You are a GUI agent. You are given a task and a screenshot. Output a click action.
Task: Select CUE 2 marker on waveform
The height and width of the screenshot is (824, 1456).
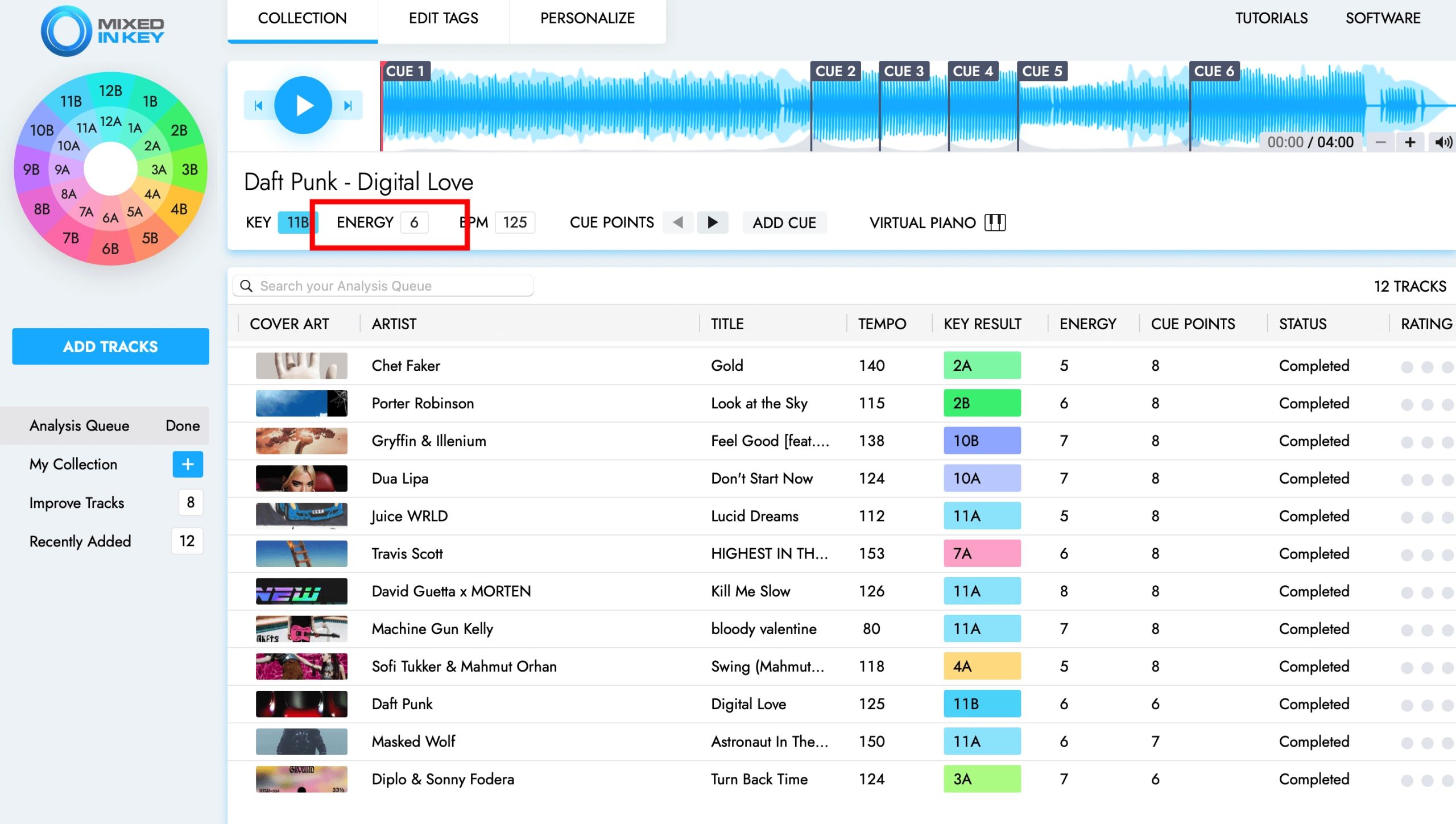coord(835,71)
